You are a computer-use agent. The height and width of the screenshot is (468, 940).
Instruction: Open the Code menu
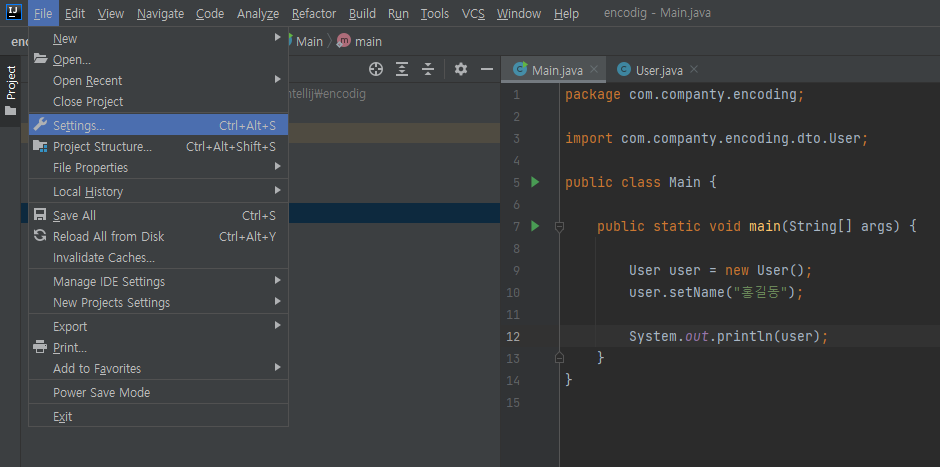point(210,13)
